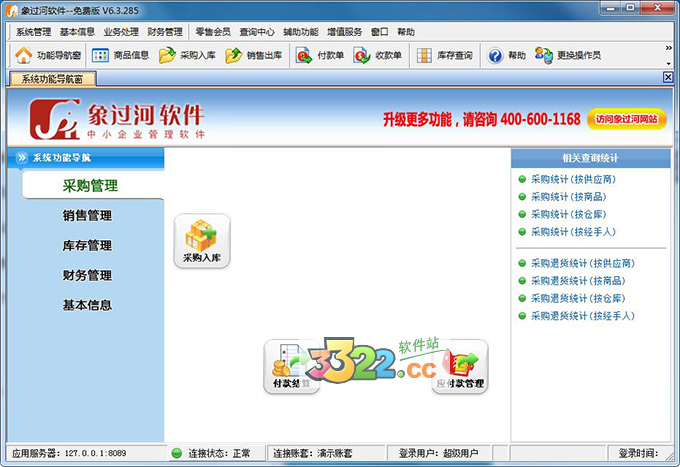Click the 访问象过河网站 button

tap(626, 119)
